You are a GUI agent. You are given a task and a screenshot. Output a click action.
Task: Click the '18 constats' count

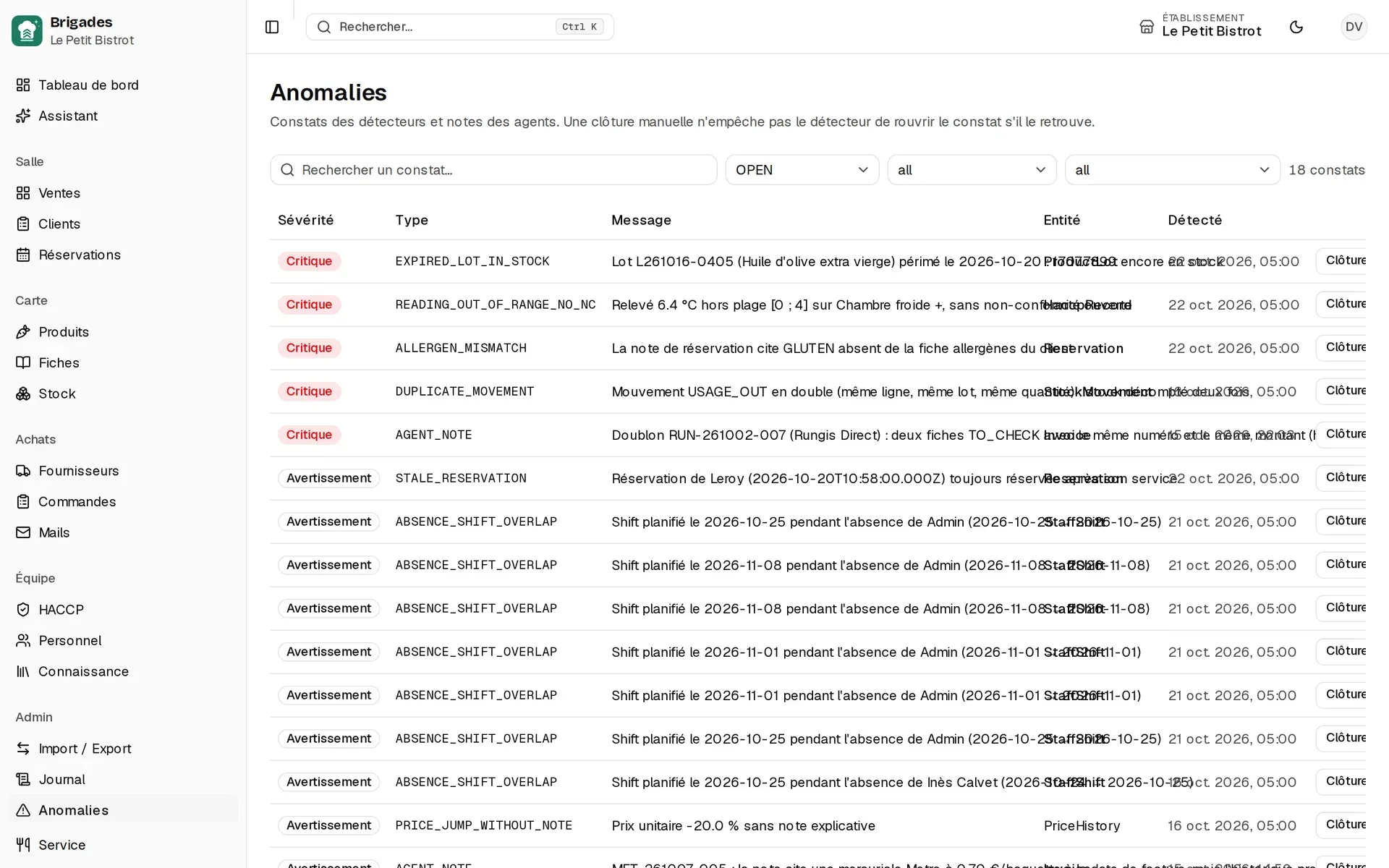[1327, 170]
